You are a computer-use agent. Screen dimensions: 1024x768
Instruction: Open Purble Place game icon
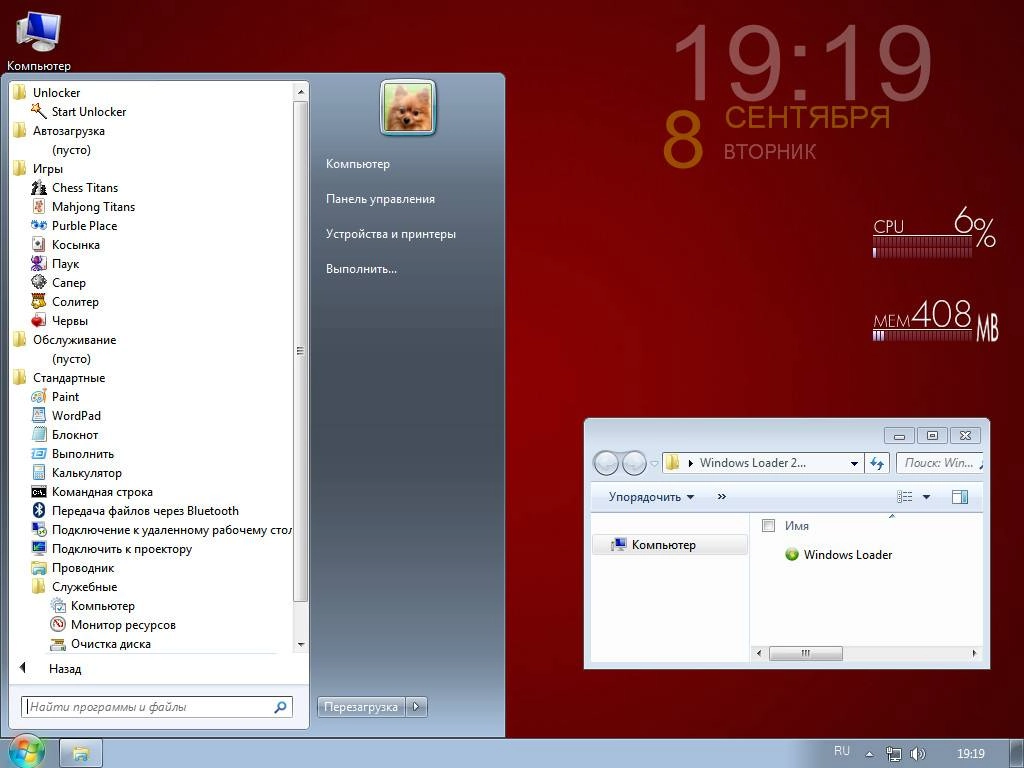point(39,226)
